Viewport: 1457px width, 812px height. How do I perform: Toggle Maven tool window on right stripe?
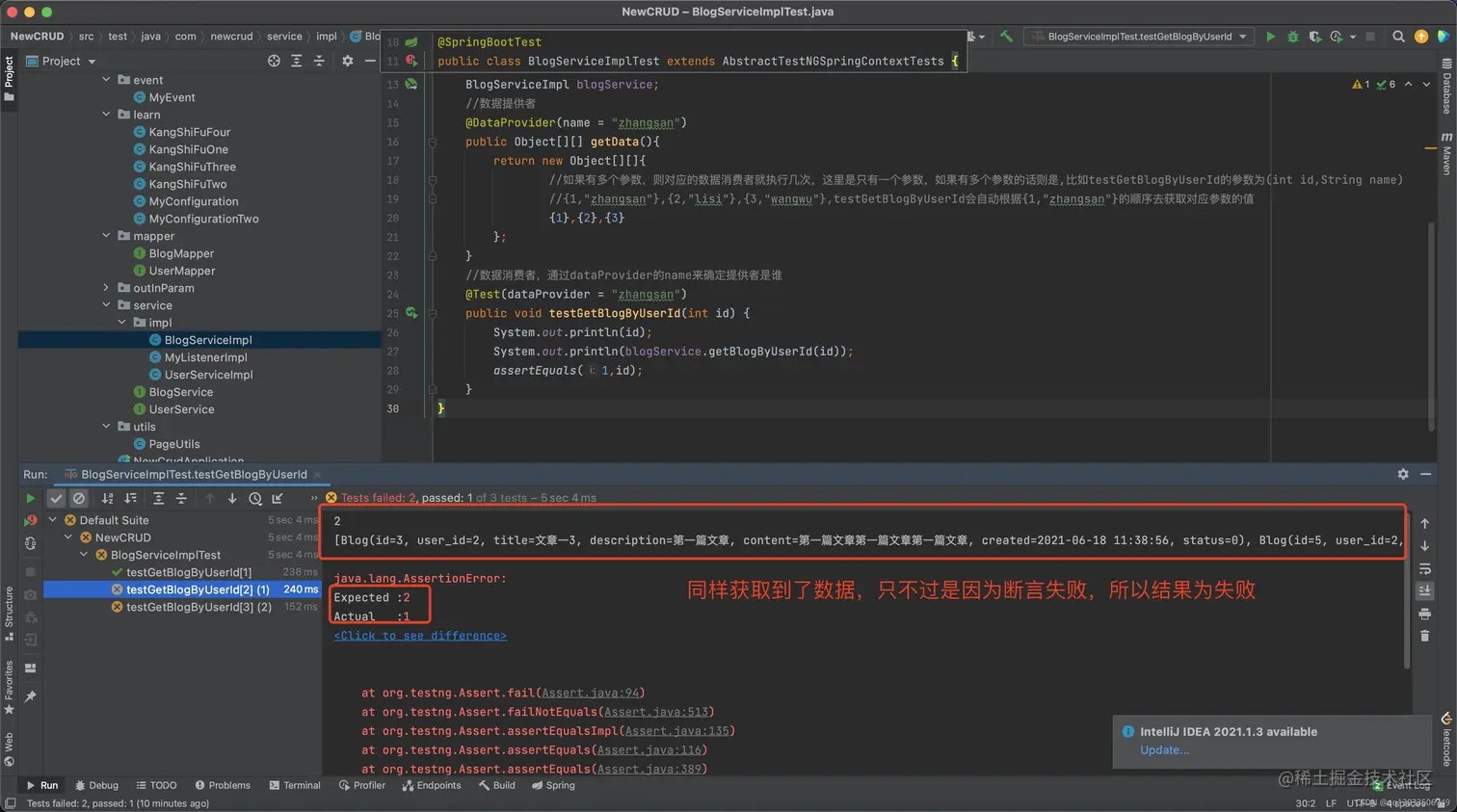click(x=1446, y=153)
